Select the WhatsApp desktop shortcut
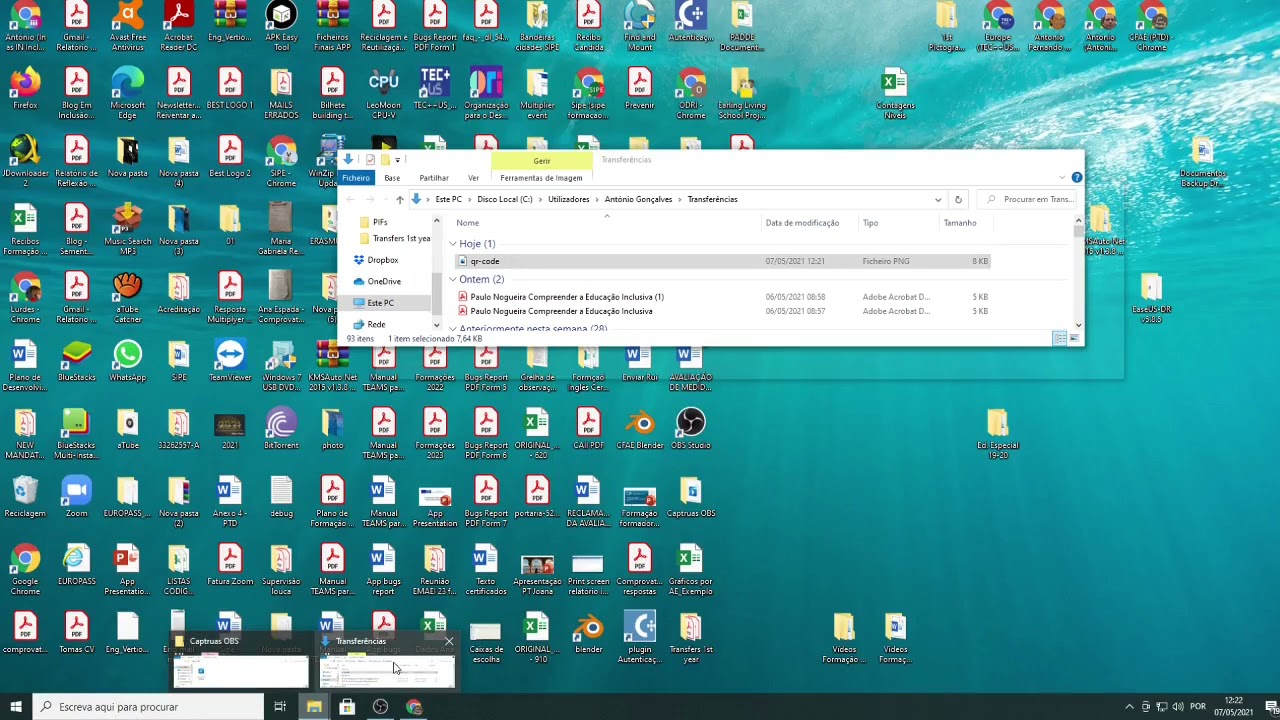 127,360
